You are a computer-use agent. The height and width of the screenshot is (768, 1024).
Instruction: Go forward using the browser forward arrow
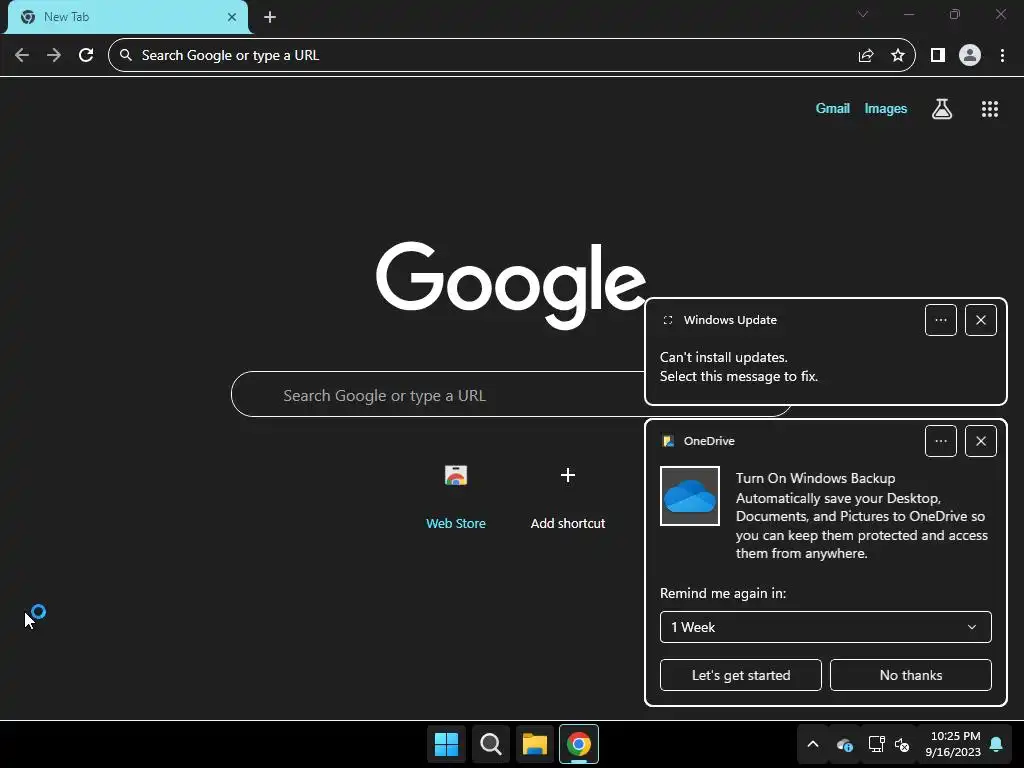pyautogui.click(x=54, y=56)
